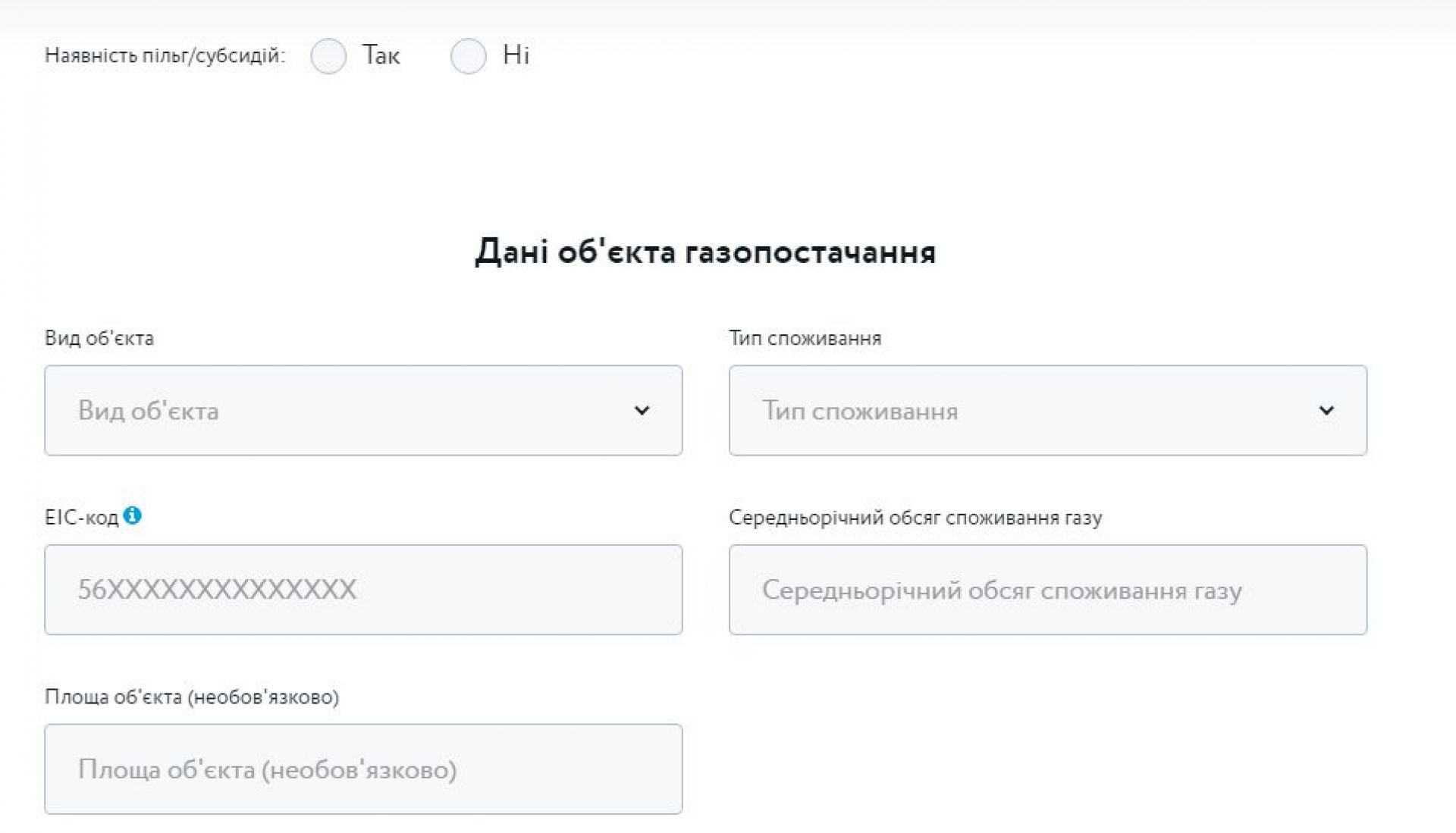Click the info icon beside EIC-код
Image resolution: width=1456 pixels, height=833 pixels.
tap(132, 515)
